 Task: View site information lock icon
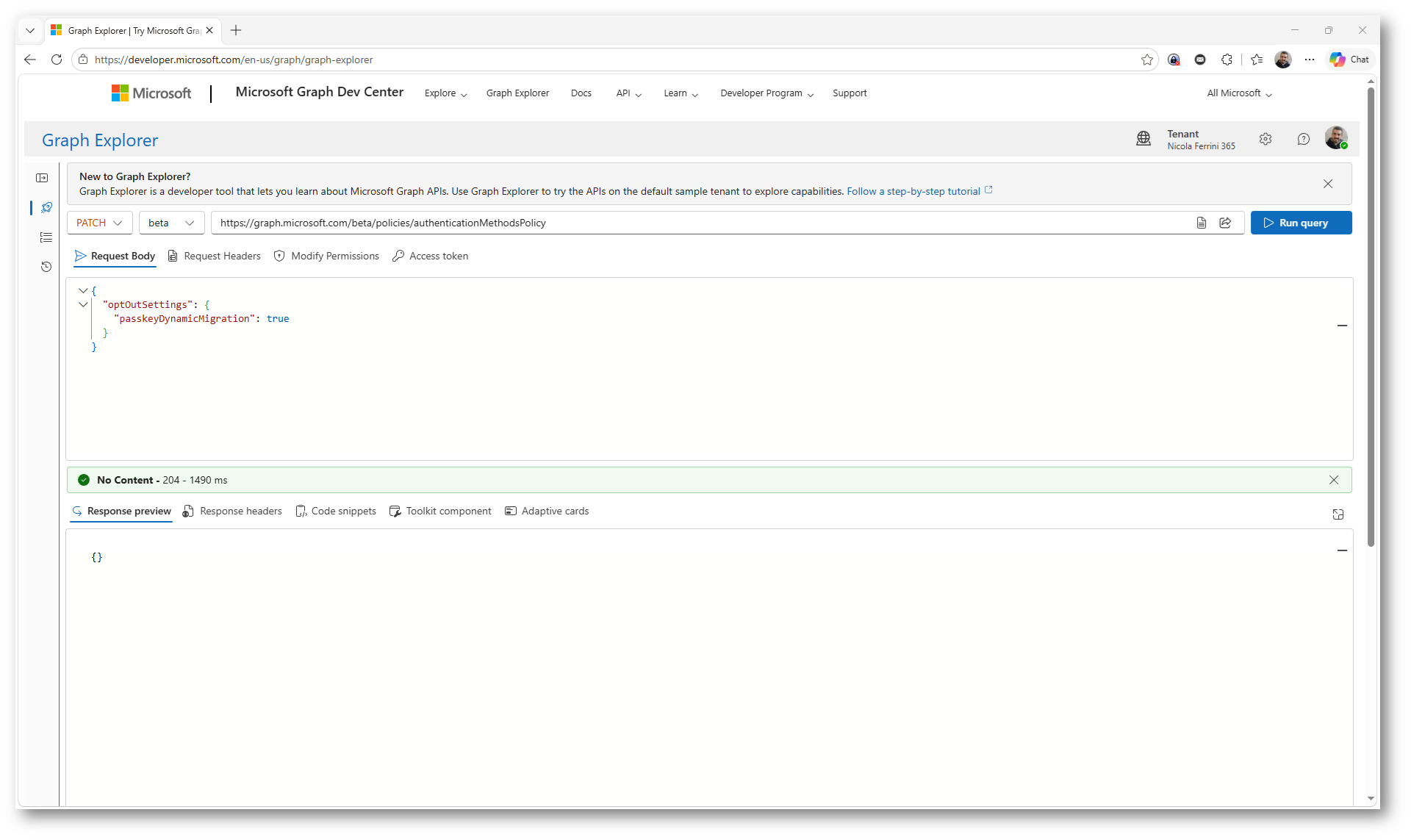[83, 60]
